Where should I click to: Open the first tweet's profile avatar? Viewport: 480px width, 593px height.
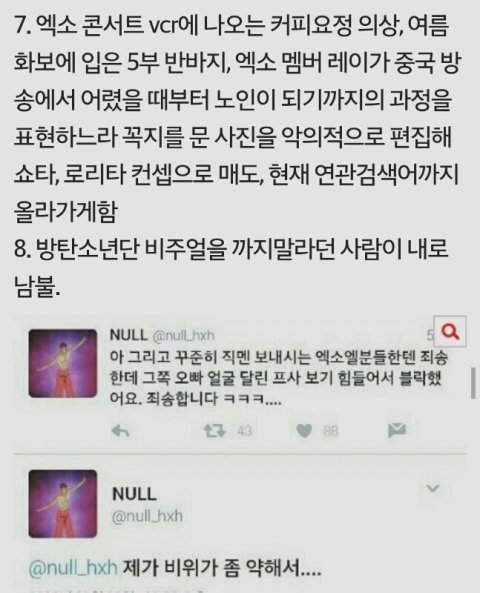click(63, 363)
